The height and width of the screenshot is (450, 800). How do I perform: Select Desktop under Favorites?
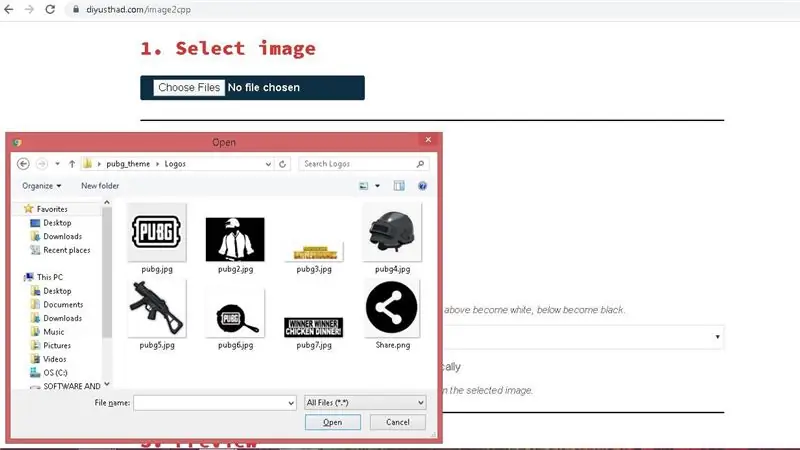coord(57,223)
